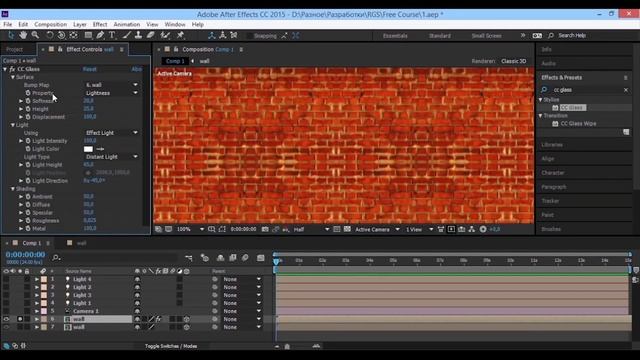
Task: Select the Roto Brush tool
Action: point(165,36)
